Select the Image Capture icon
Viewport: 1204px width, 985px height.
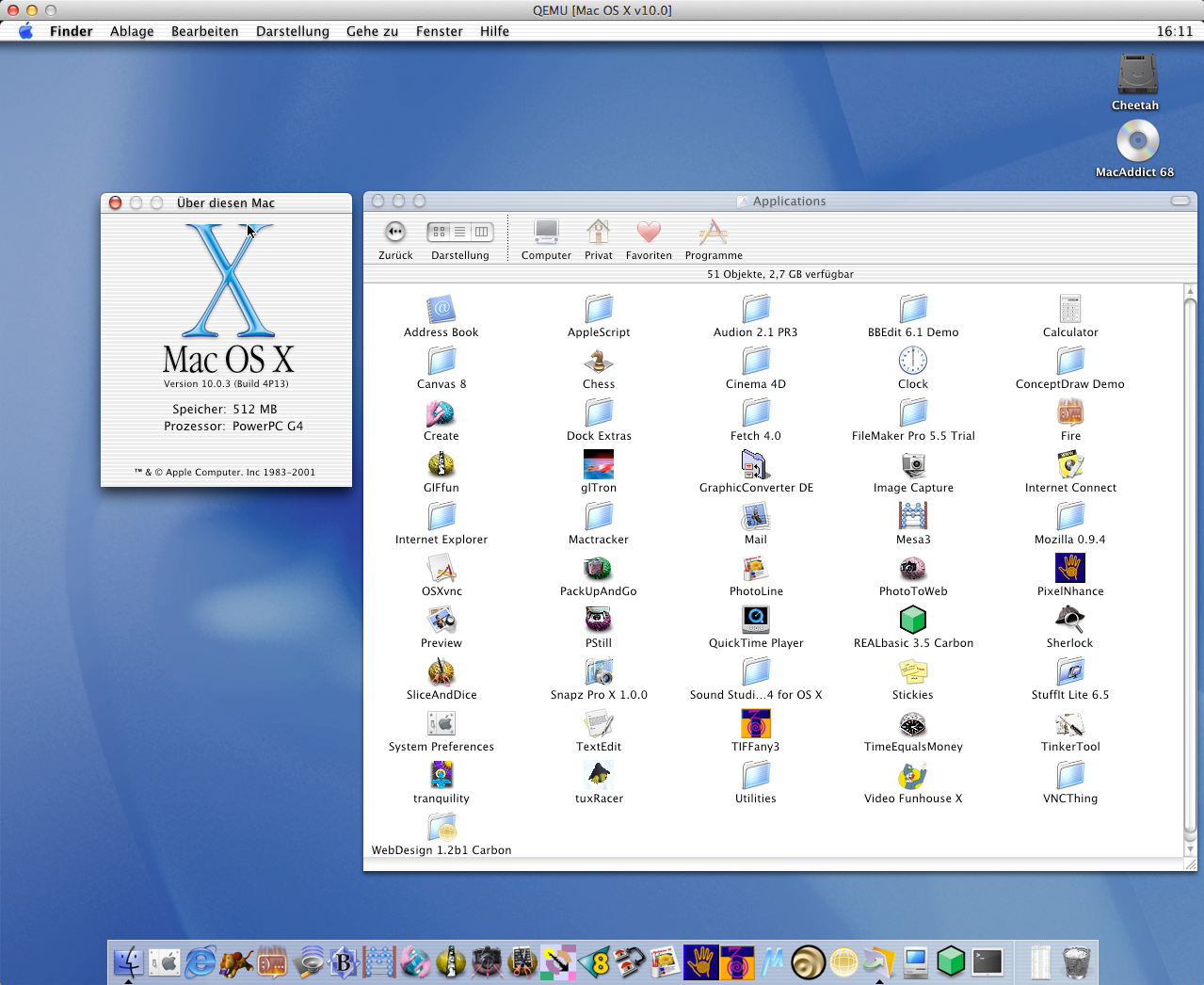[913, 464]
